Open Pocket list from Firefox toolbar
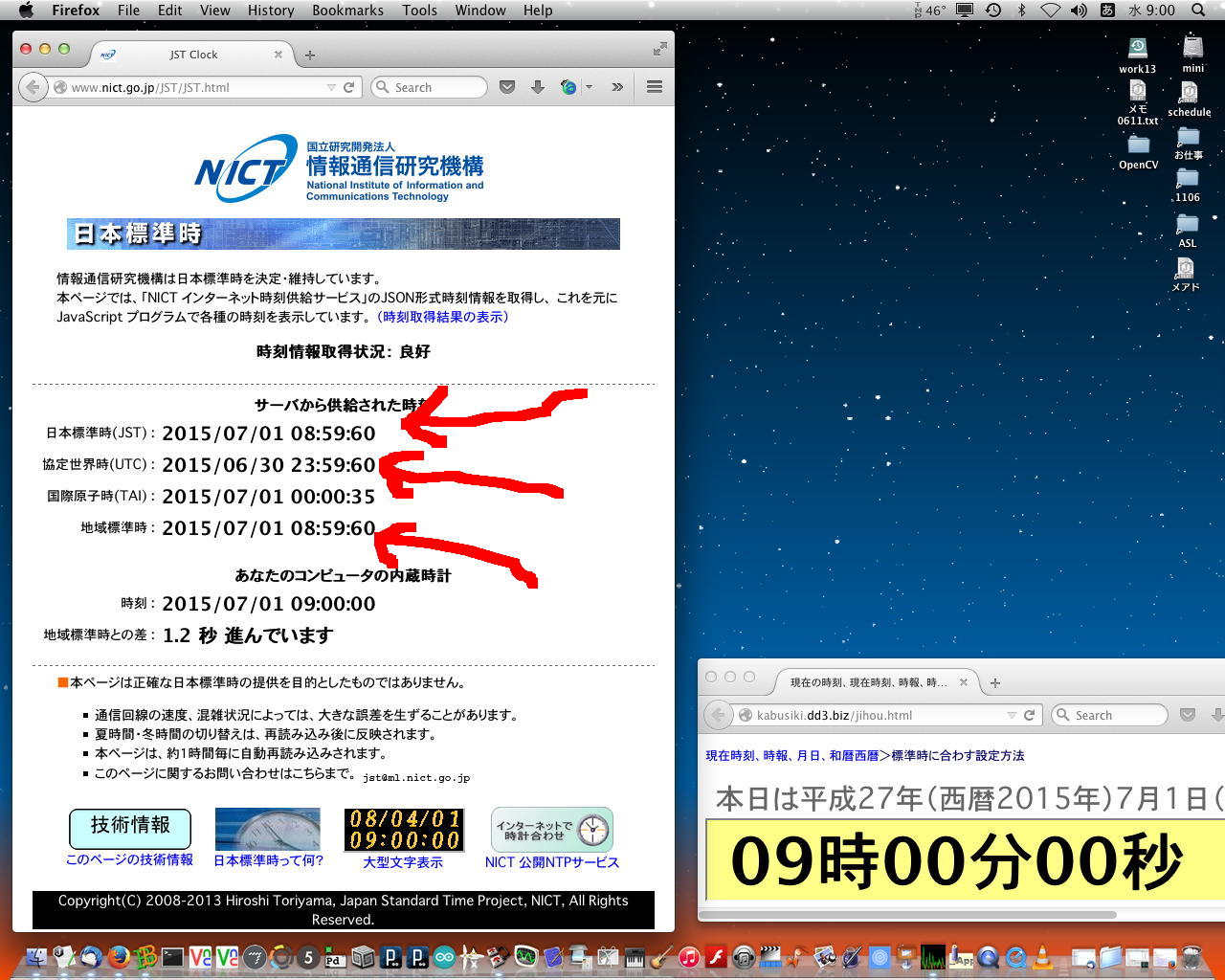1225x980 pixels. pyautogui.click(x=507, y=87)
